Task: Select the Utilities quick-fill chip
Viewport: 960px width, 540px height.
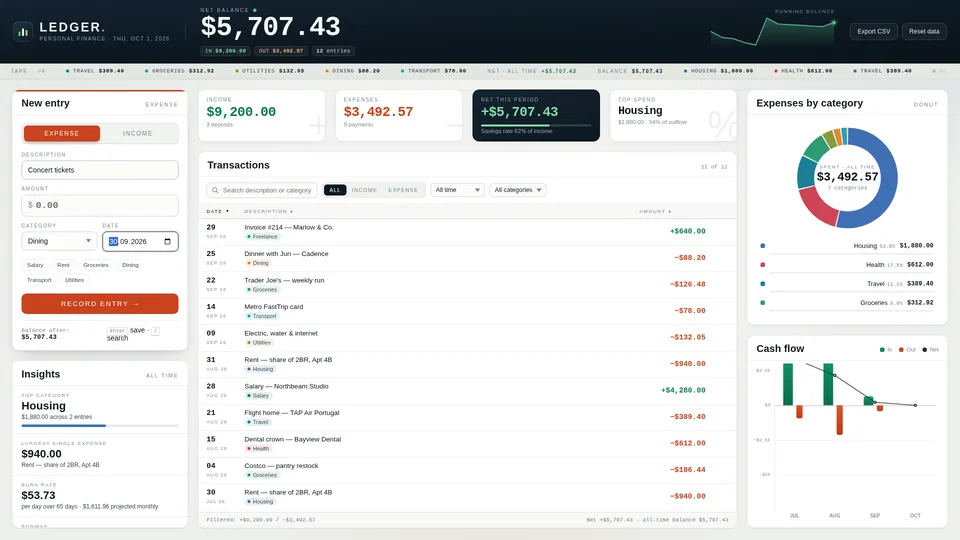Action: click(75, 280)
